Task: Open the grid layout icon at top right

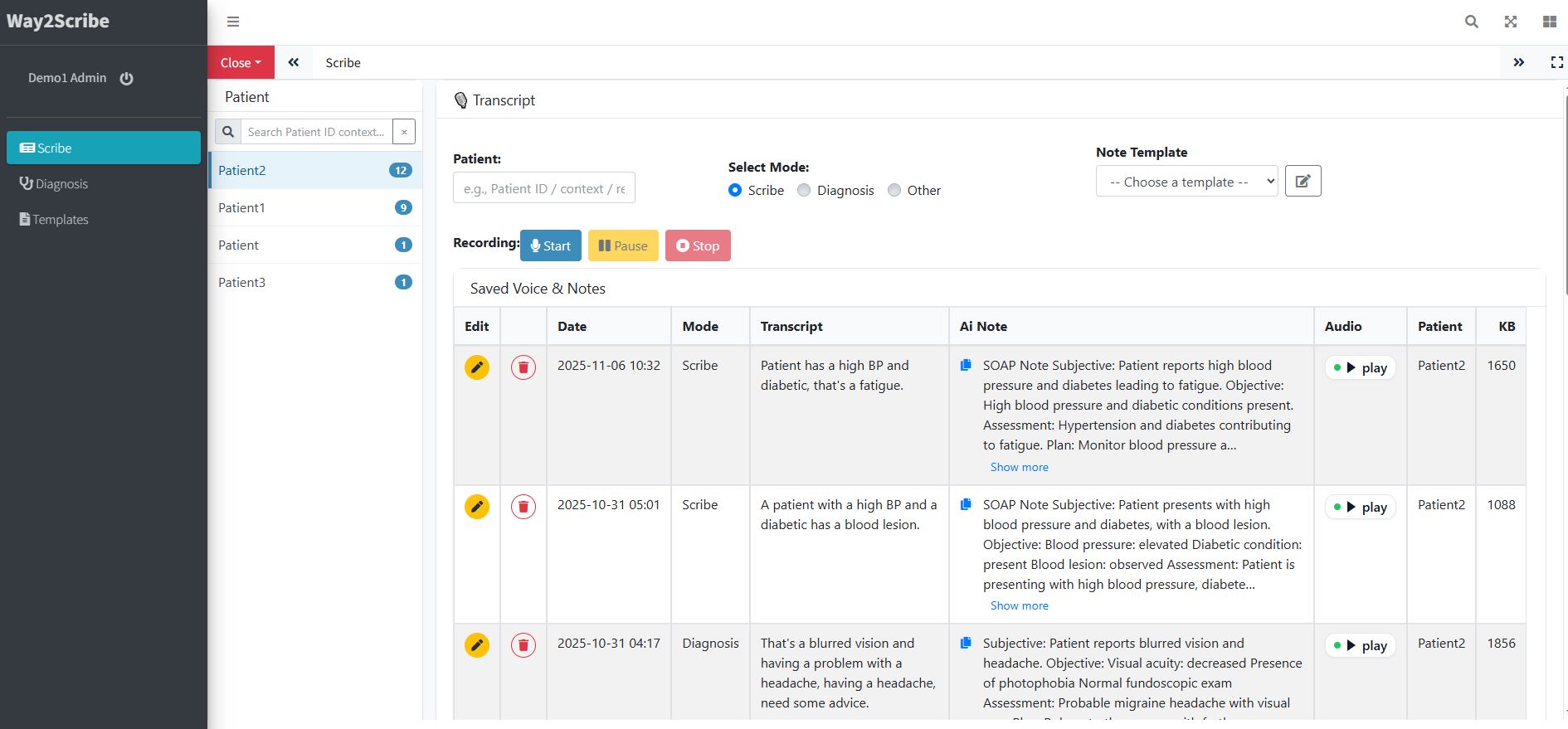Action: [x=1549, y=22]
